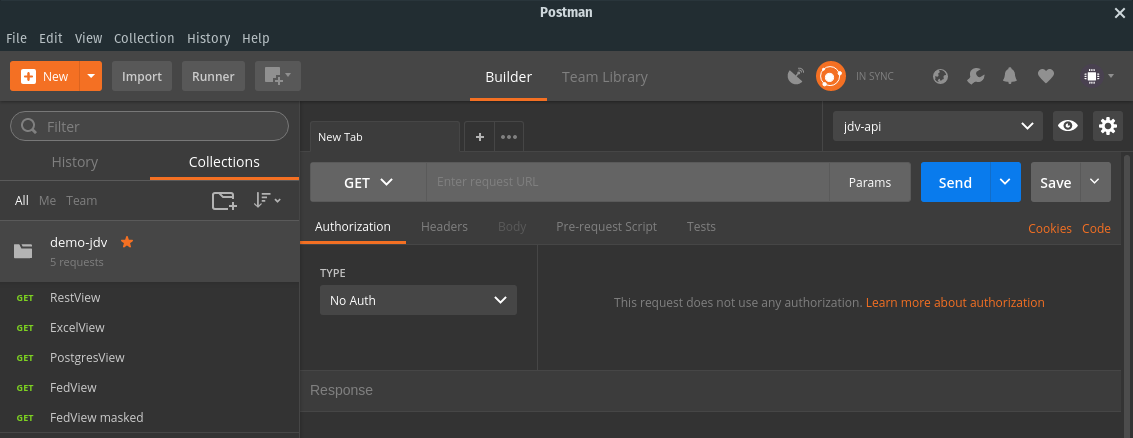
Task: Click the blue Send button
Action: (x=955, y=182)
